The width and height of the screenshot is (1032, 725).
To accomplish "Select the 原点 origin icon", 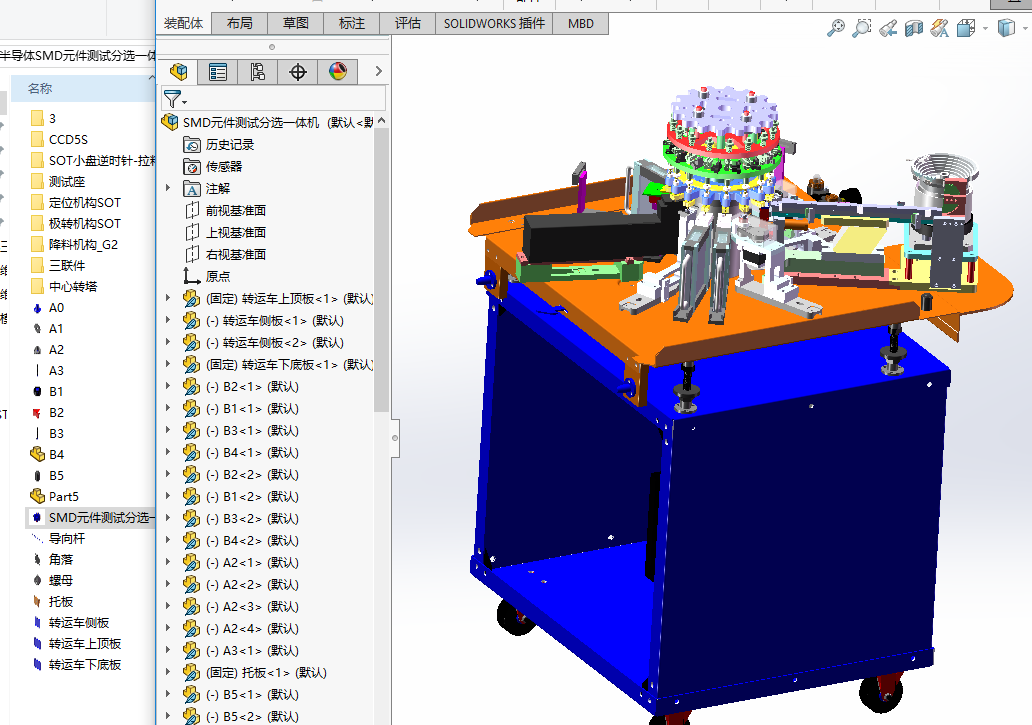I will (x=192, y=276).
